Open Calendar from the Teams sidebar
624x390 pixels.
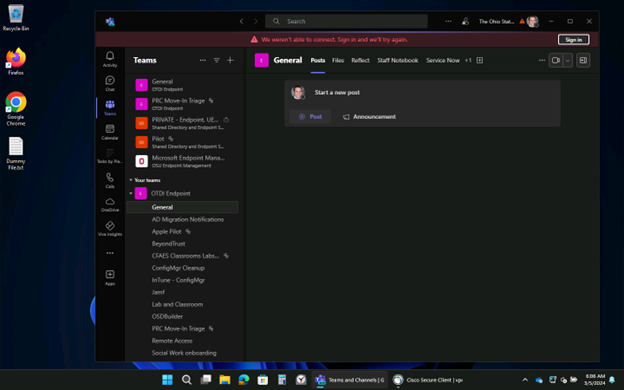pos(110,132)
